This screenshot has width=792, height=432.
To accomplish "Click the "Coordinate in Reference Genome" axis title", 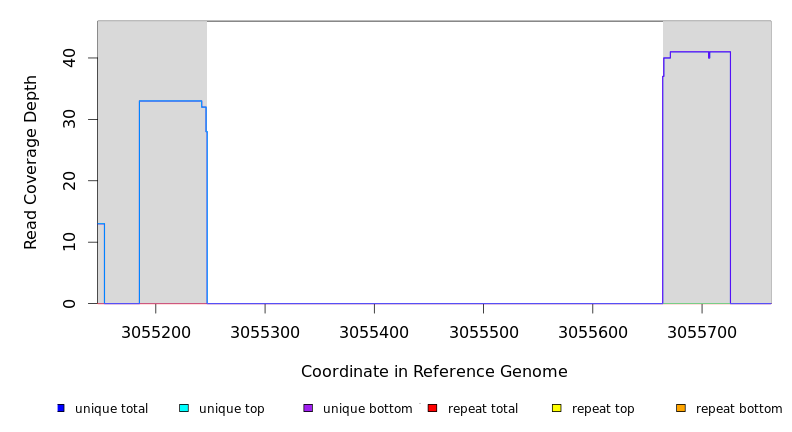I will tap(434, 372).
